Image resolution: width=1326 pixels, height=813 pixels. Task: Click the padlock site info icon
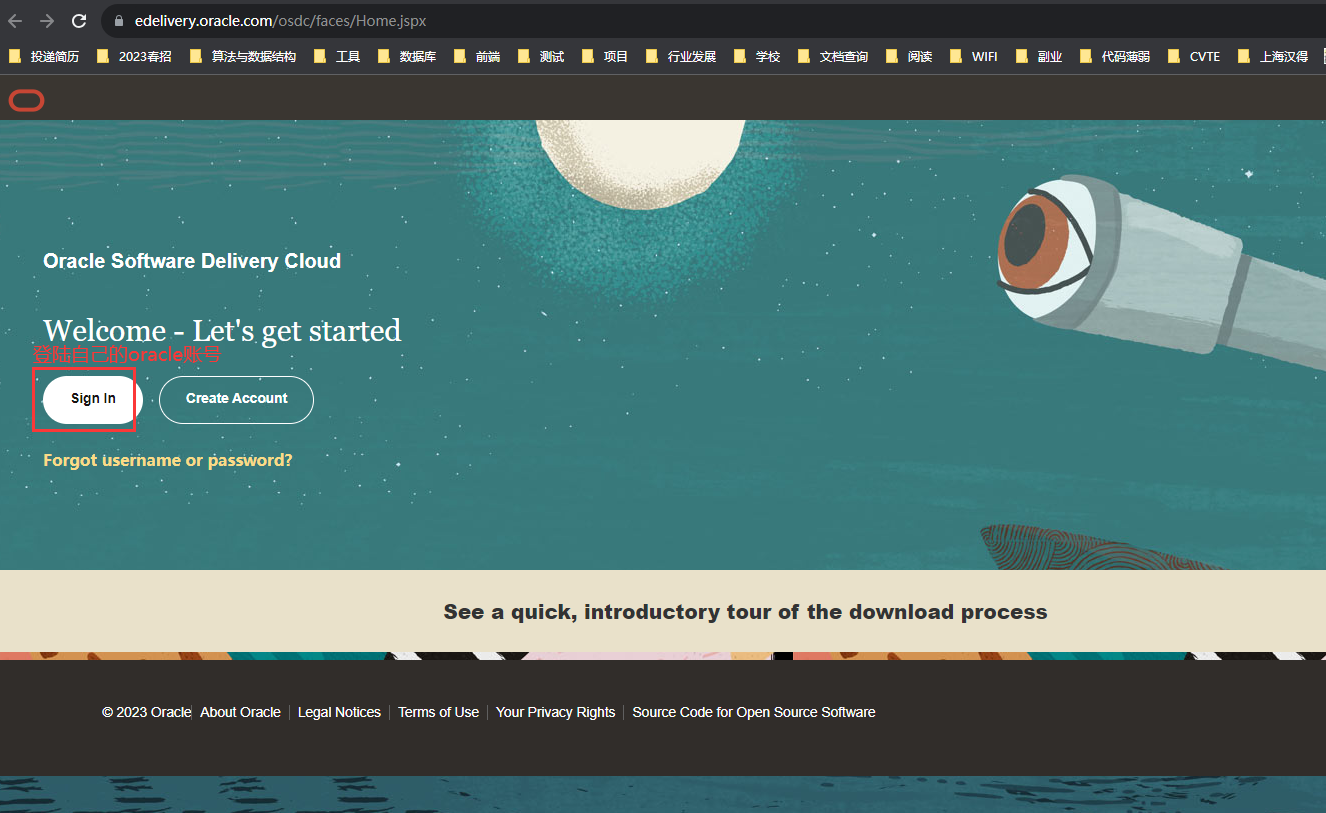119,21
